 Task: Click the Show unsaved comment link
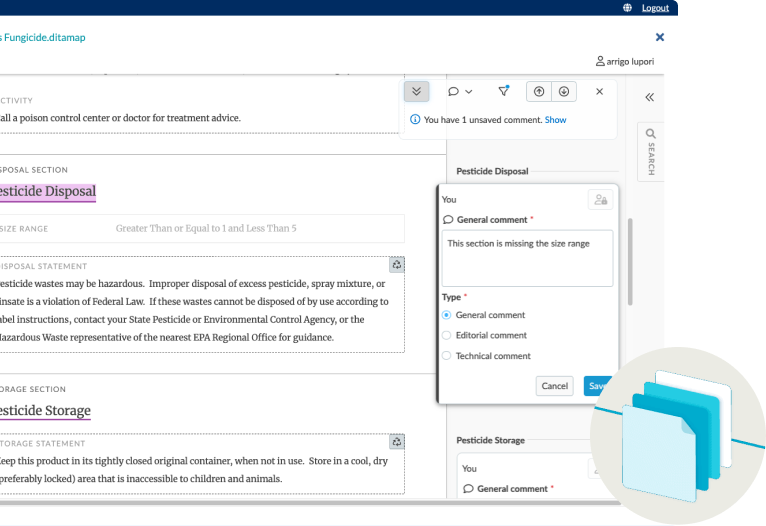(x=555, y=120)
